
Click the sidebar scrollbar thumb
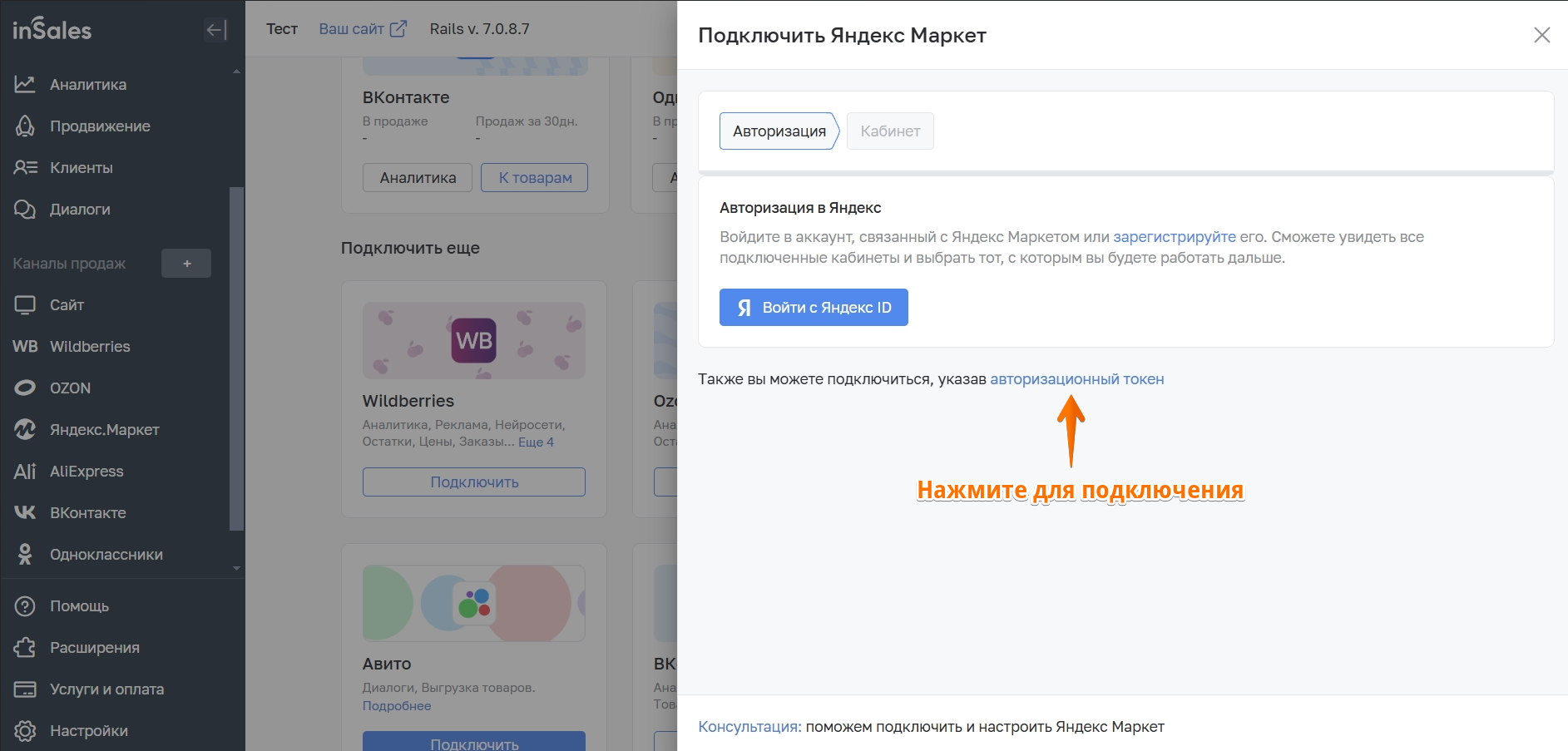click(x=236, y=358)
